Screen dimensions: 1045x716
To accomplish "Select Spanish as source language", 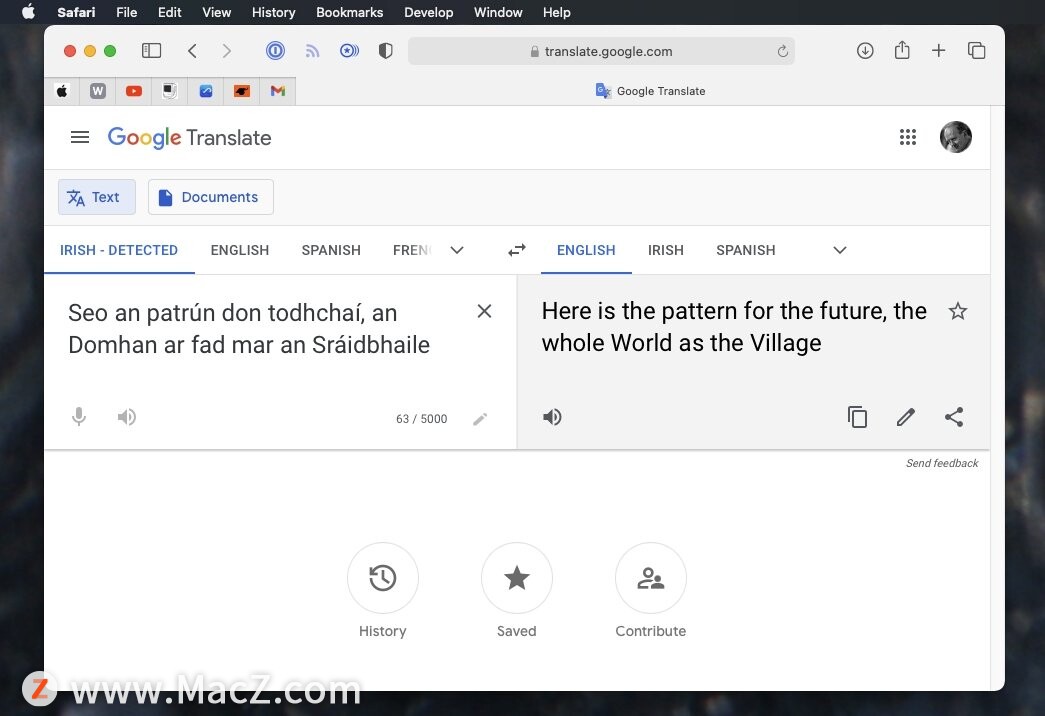I will coord(331,250).
